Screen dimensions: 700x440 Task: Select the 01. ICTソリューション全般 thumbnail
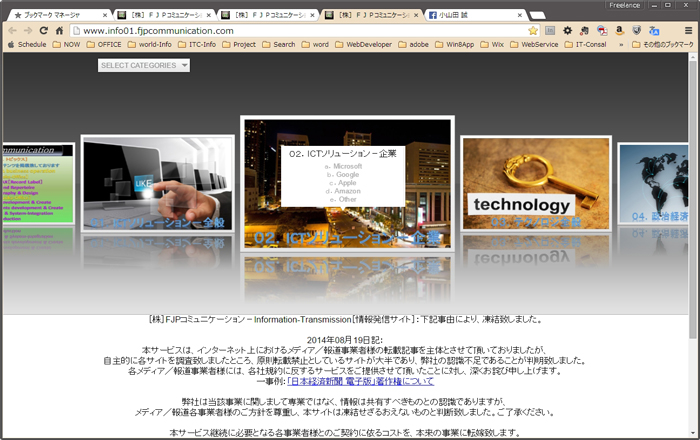tap(158, 183)
